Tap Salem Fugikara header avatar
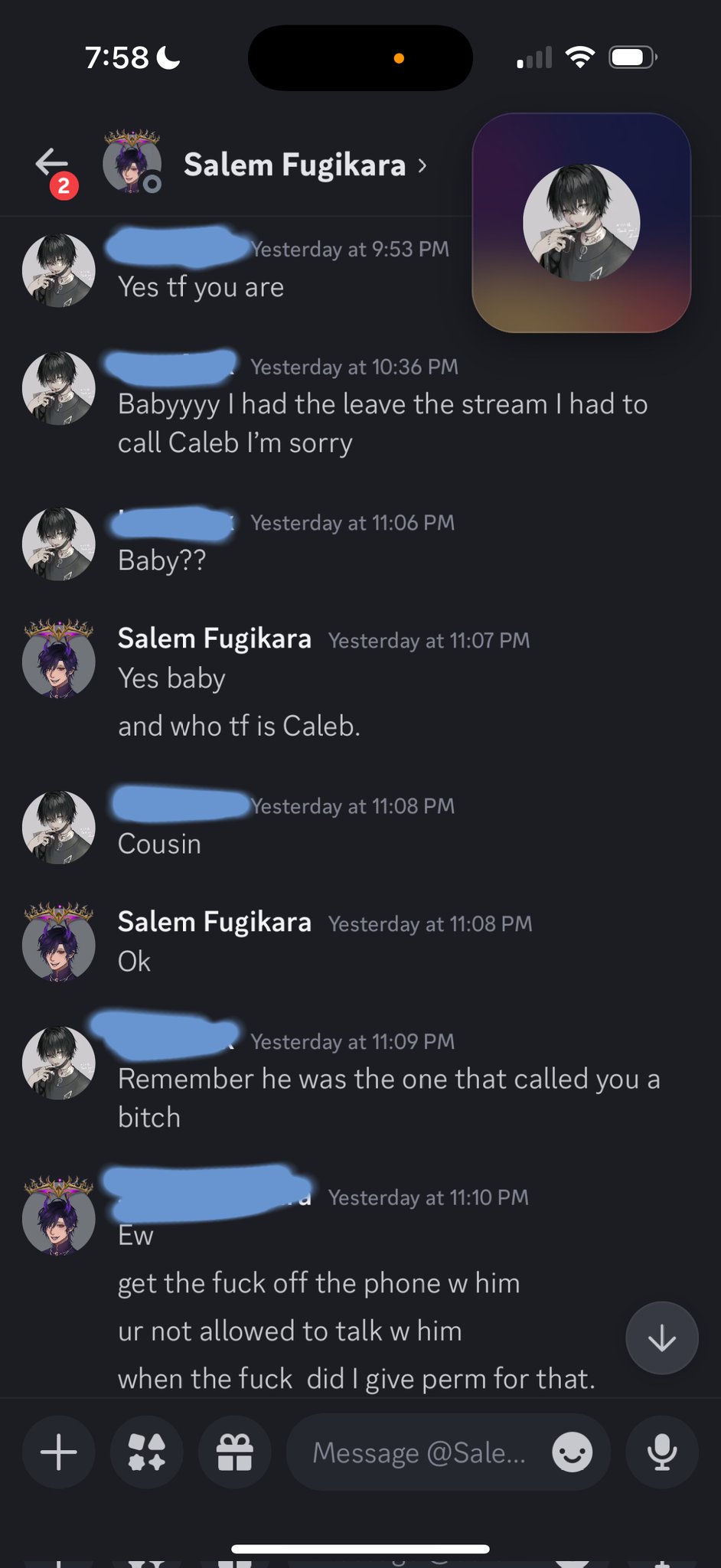Viewport: 721px width, 1568px height. 132,162
